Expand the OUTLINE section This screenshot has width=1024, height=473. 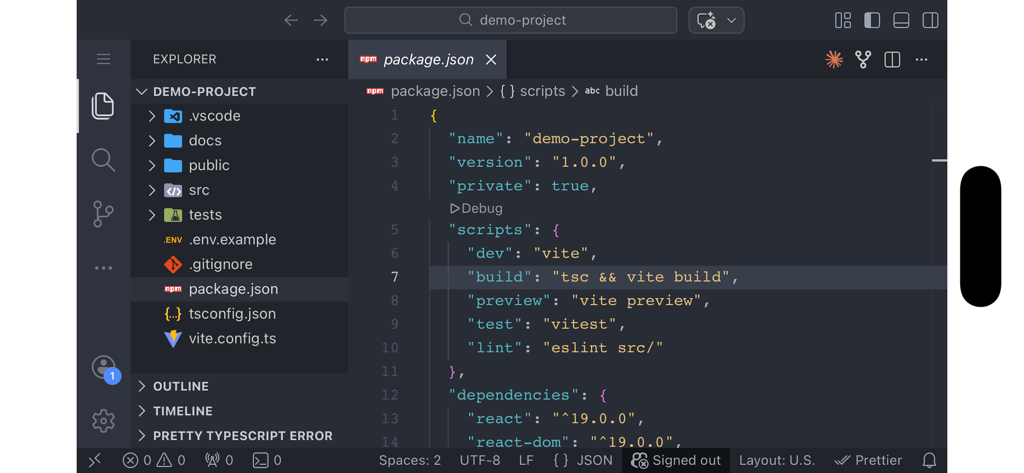239,386
